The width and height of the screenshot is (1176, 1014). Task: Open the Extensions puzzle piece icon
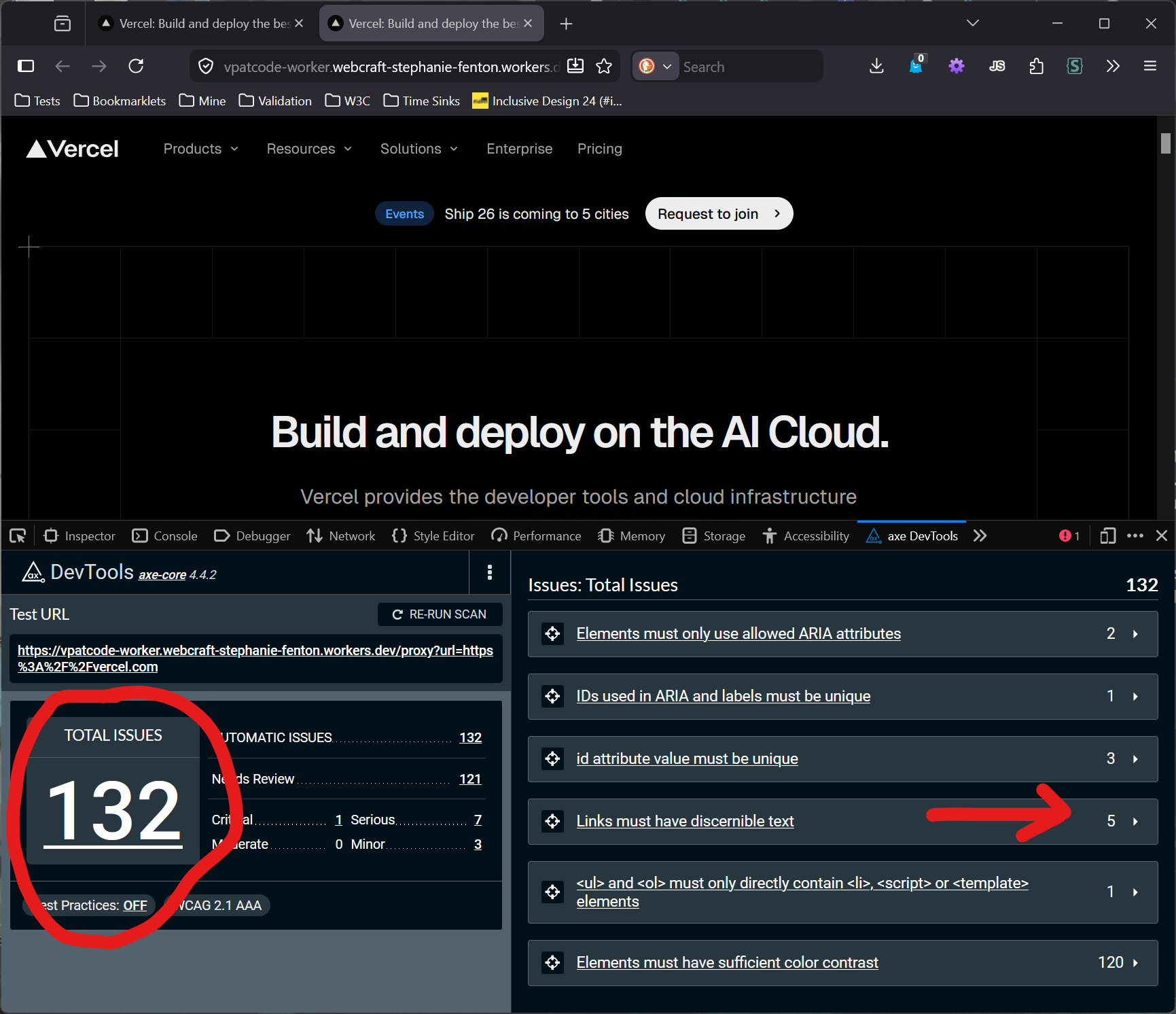tap(1036, 66)
